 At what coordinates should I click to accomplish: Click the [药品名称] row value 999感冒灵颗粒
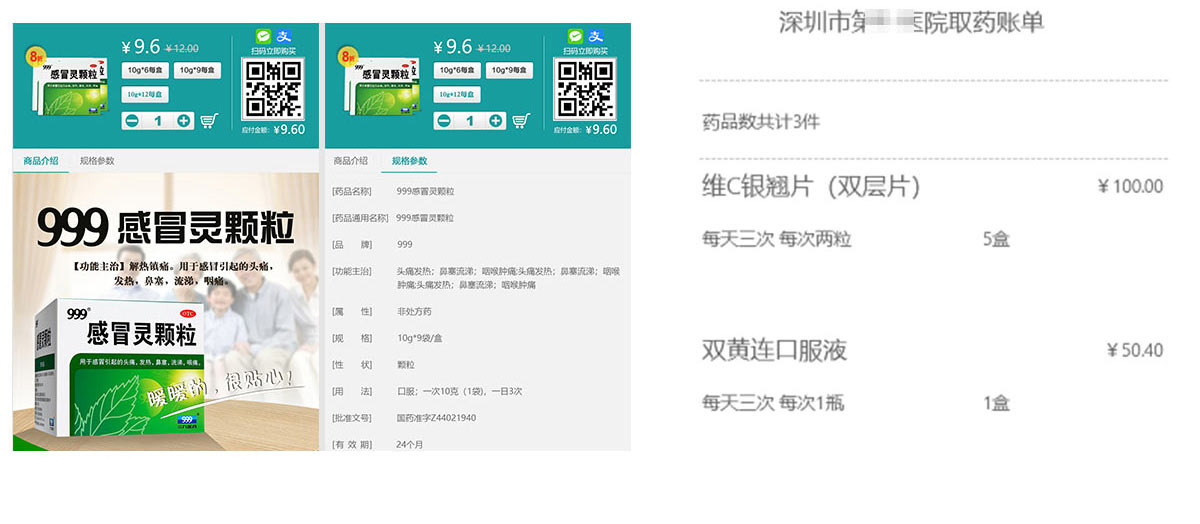coord(425,191)
